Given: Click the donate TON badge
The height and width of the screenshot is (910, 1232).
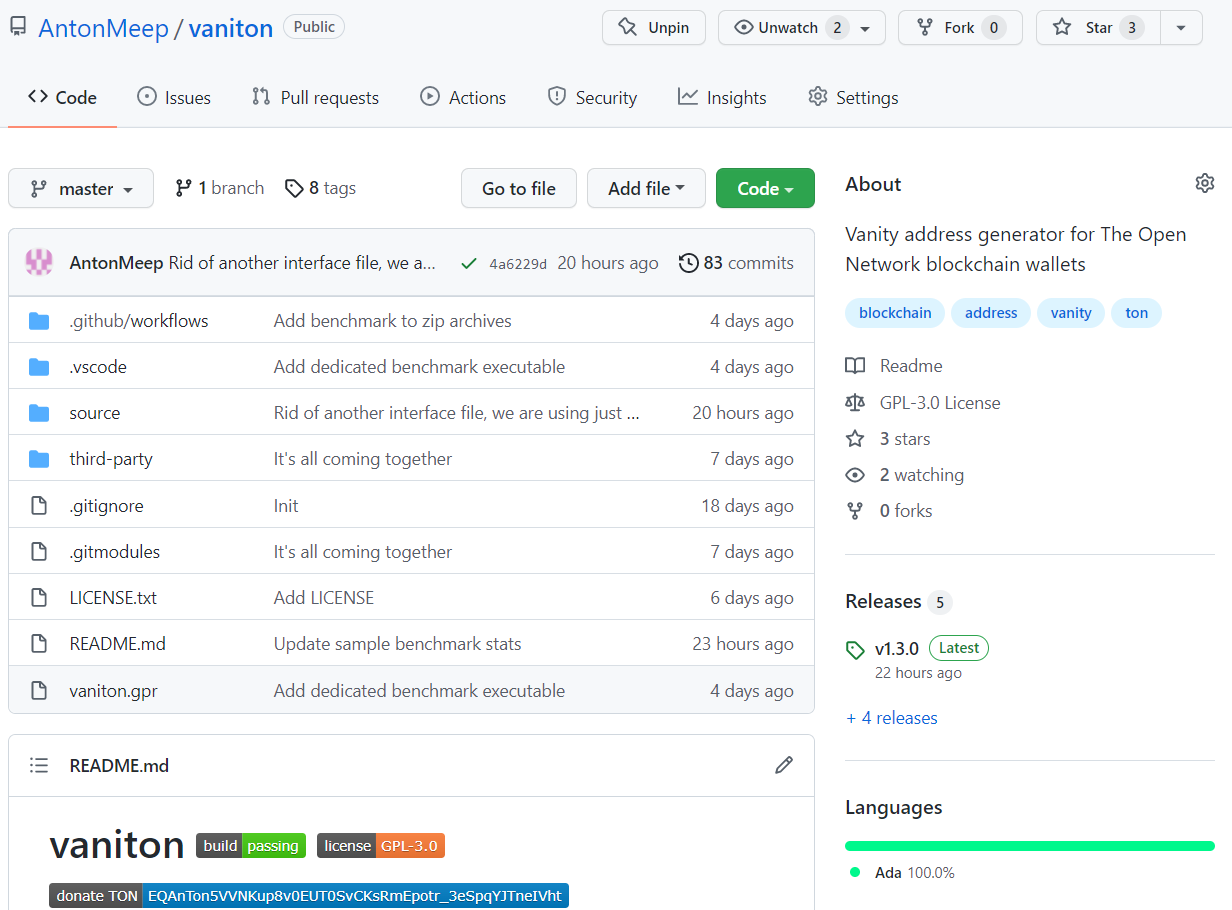Looking at the screenshot, I should click(x=309, y=895).
